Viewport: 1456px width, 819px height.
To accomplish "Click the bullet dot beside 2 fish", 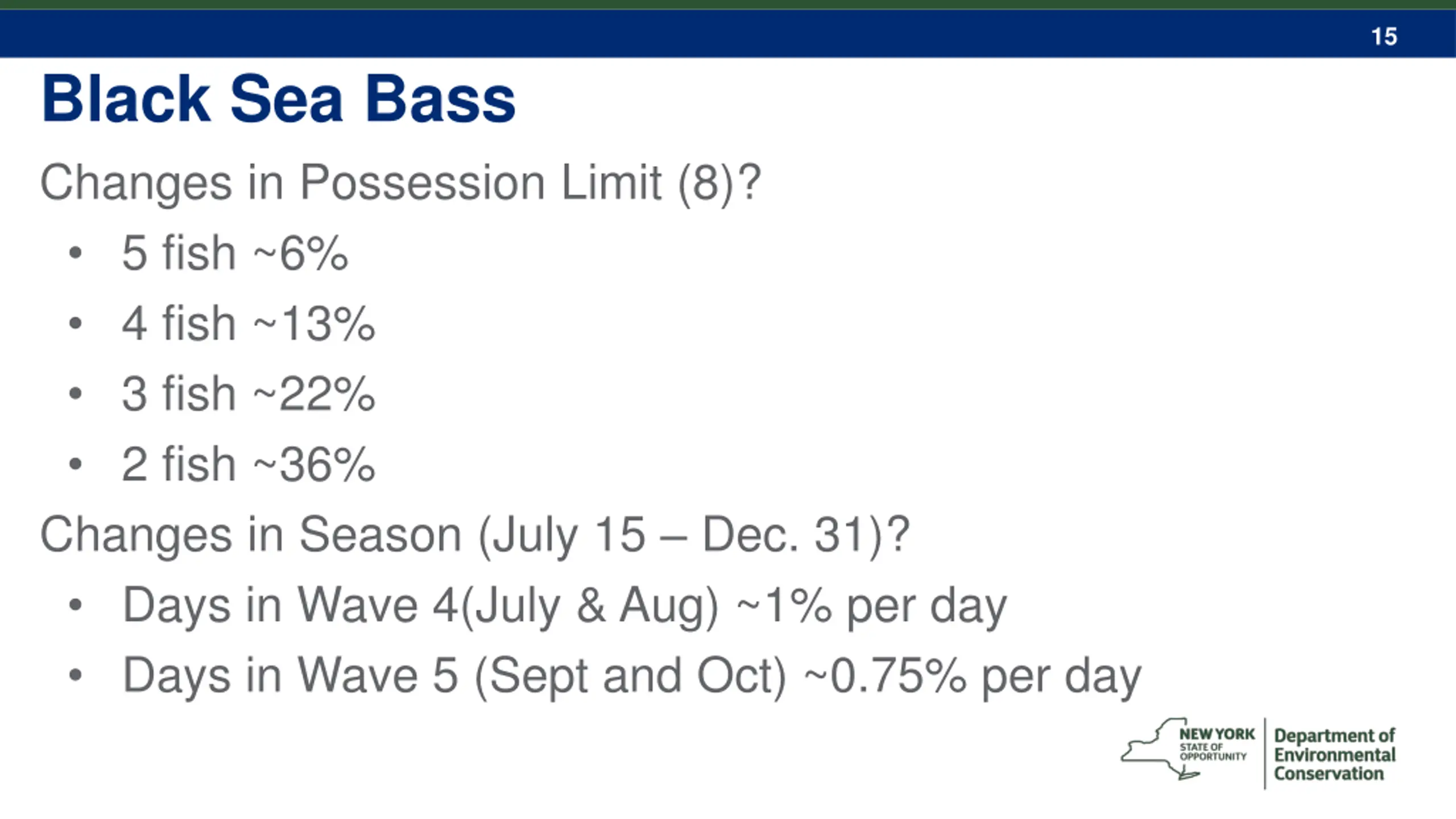I will pyautogui.click(x=75, y=464).
